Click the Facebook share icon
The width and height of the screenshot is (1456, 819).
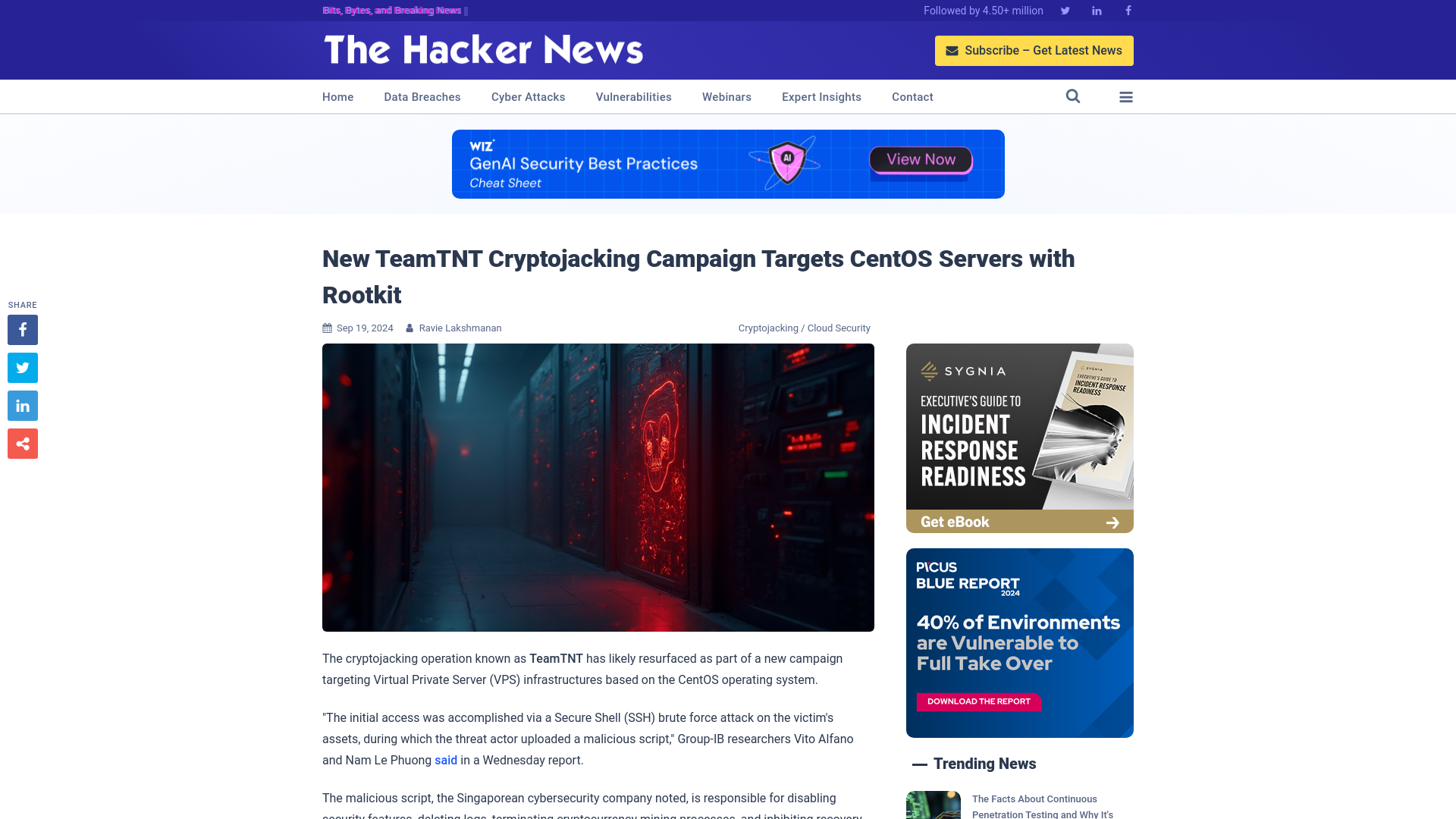(x=23, y=329)
